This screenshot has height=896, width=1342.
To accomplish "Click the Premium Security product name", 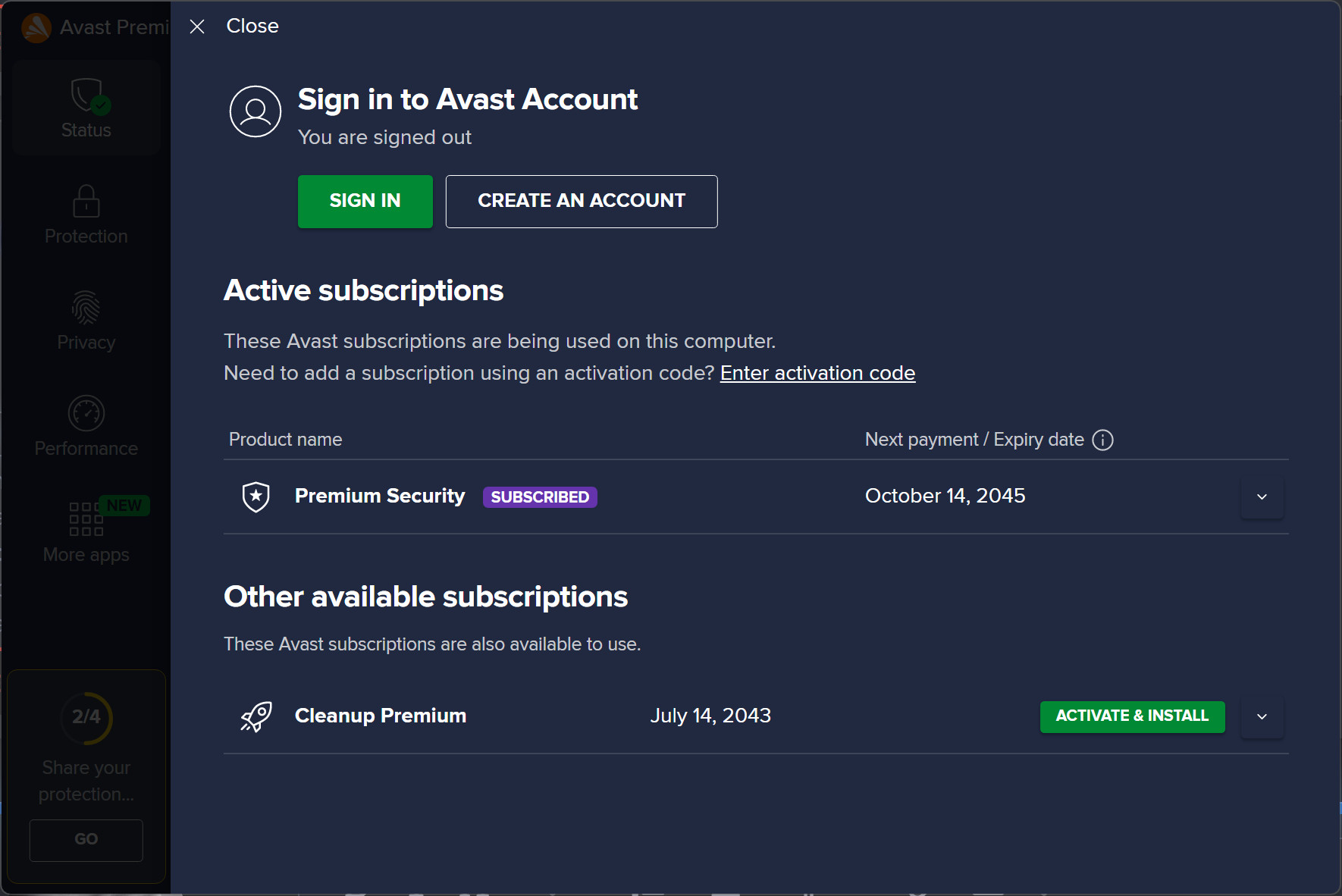I will point(380,496).
